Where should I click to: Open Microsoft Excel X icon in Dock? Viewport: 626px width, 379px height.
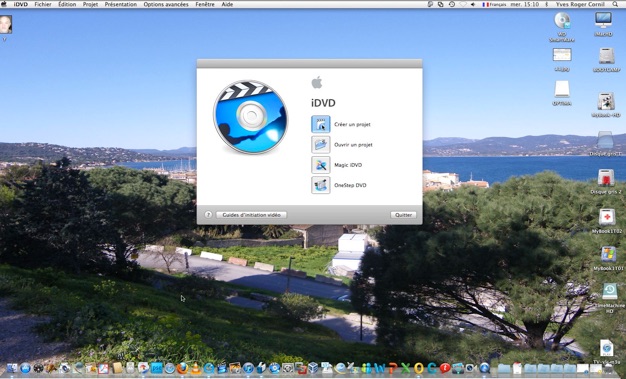(405, 368)
